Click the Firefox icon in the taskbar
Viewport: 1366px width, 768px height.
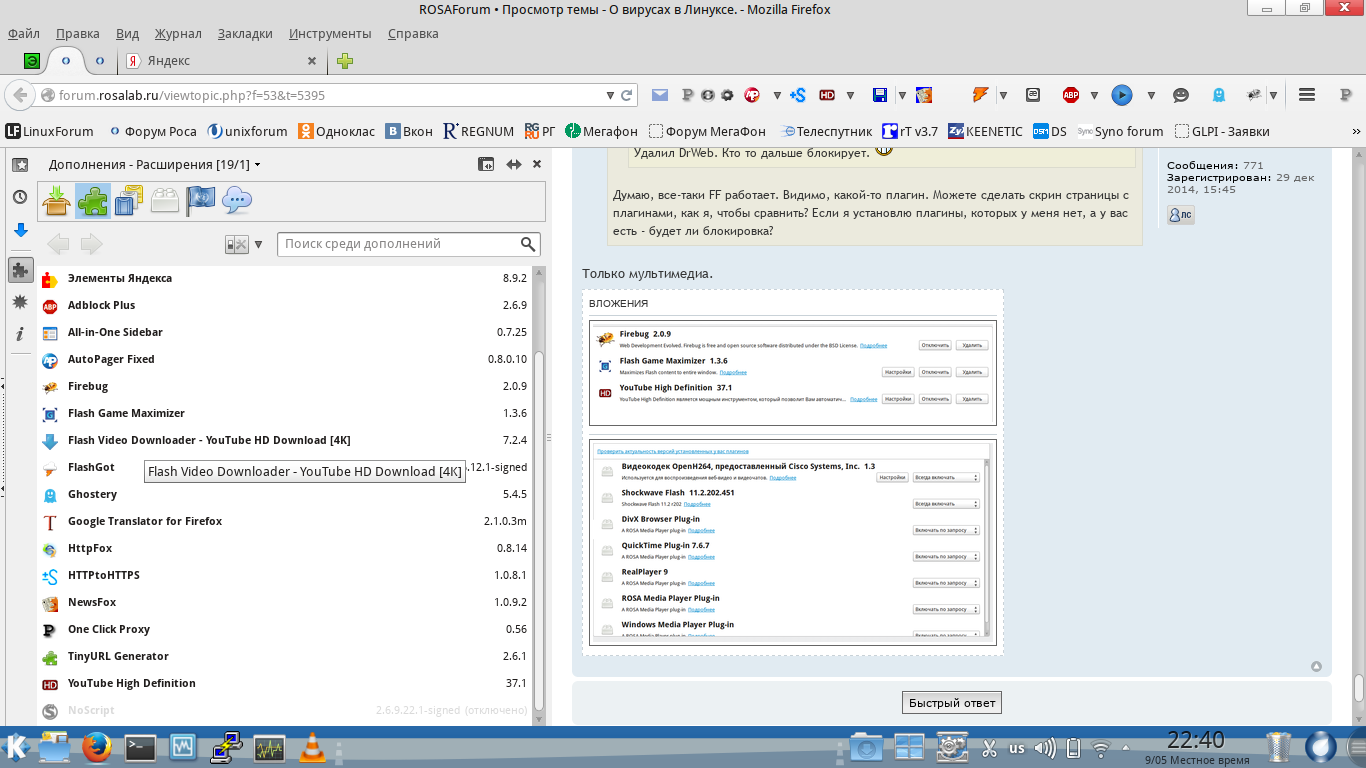pos(97,747)
